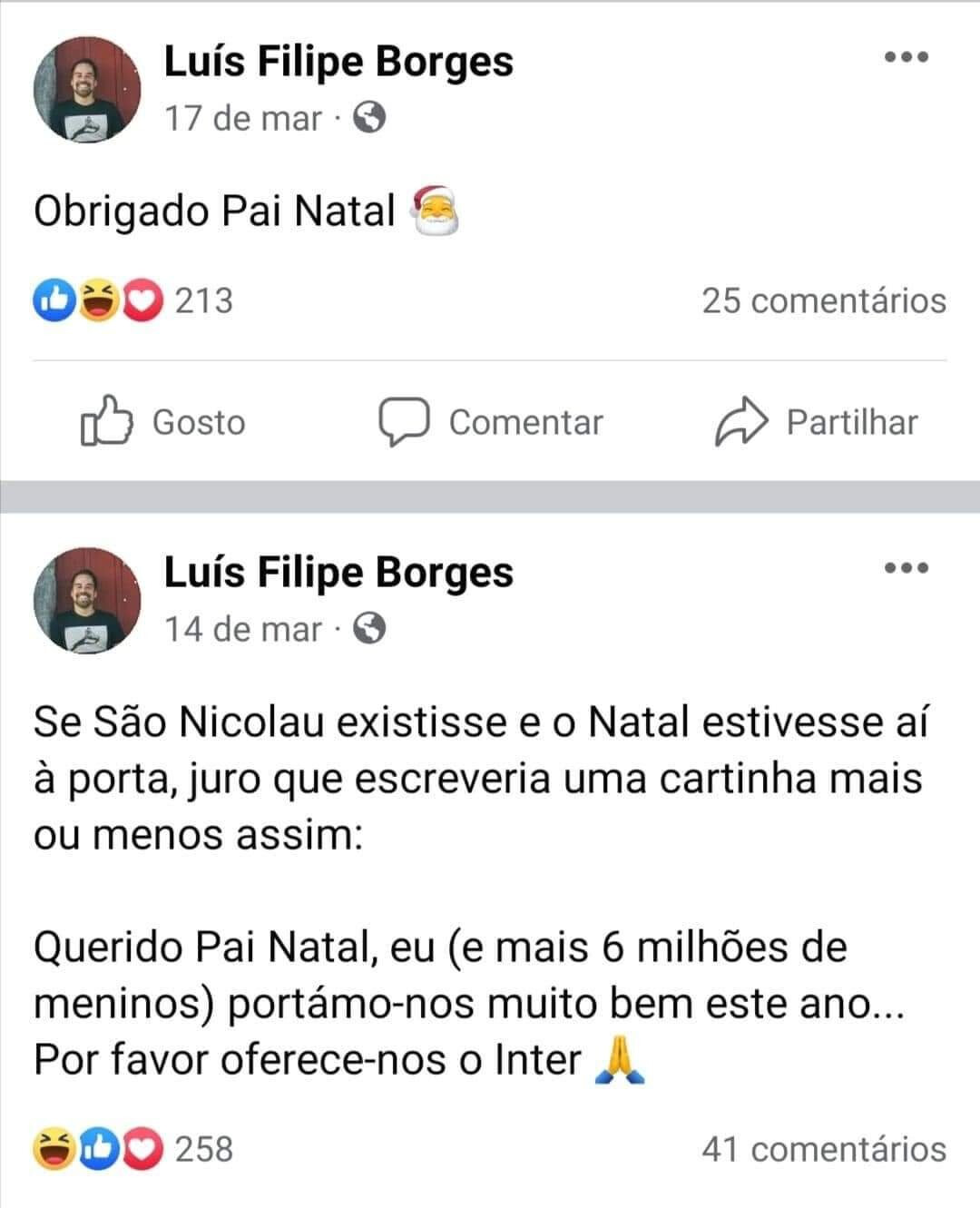Open Luís Filipe Borges name on second post
The image size is (980, 1208).
coord(338,573)
